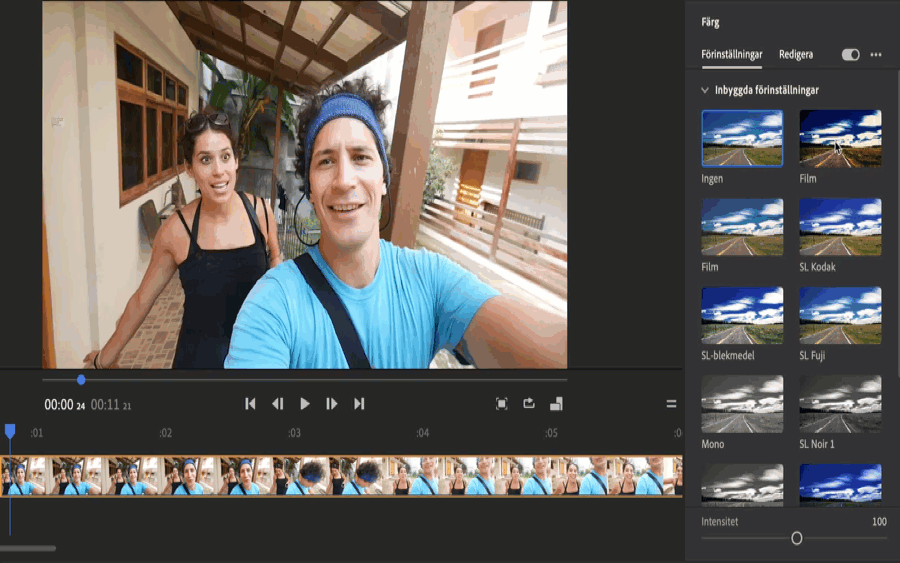Switch to the Redigera tab
Viewport: 900px width, 563px height.
(796, 55)
